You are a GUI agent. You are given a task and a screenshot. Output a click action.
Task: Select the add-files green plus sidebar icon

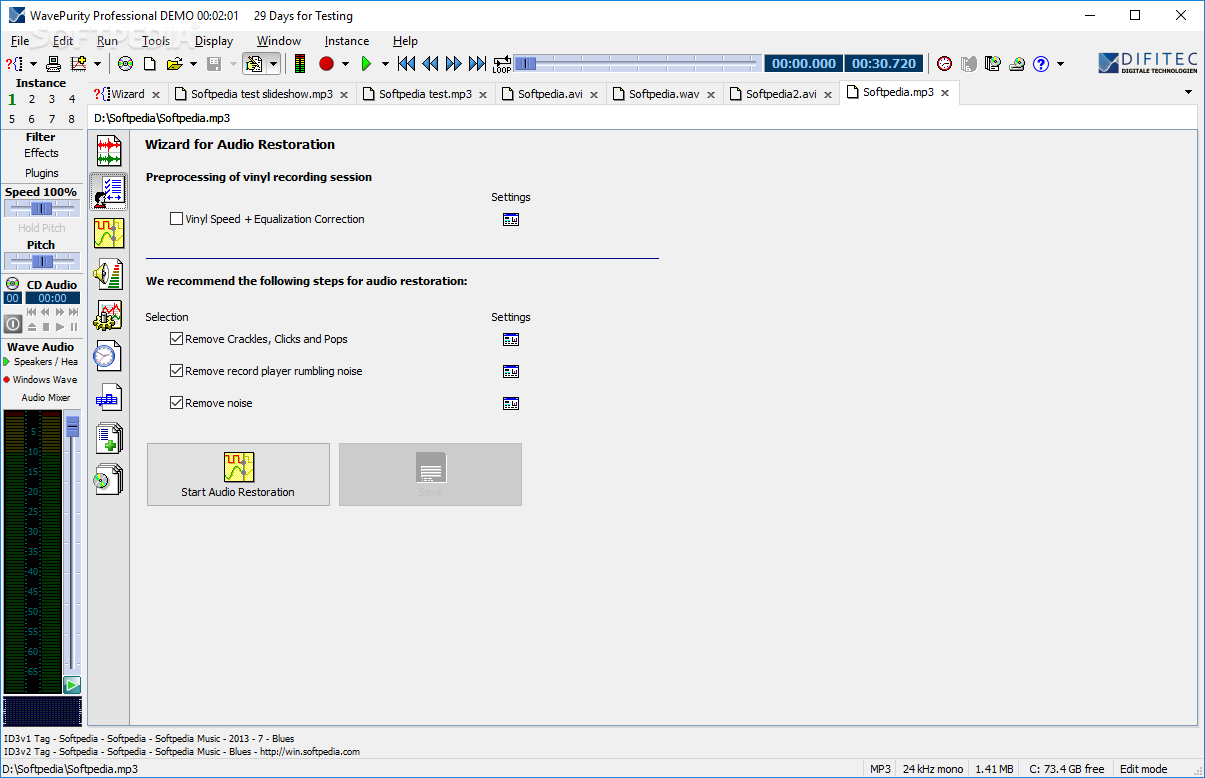pos(108,438)
